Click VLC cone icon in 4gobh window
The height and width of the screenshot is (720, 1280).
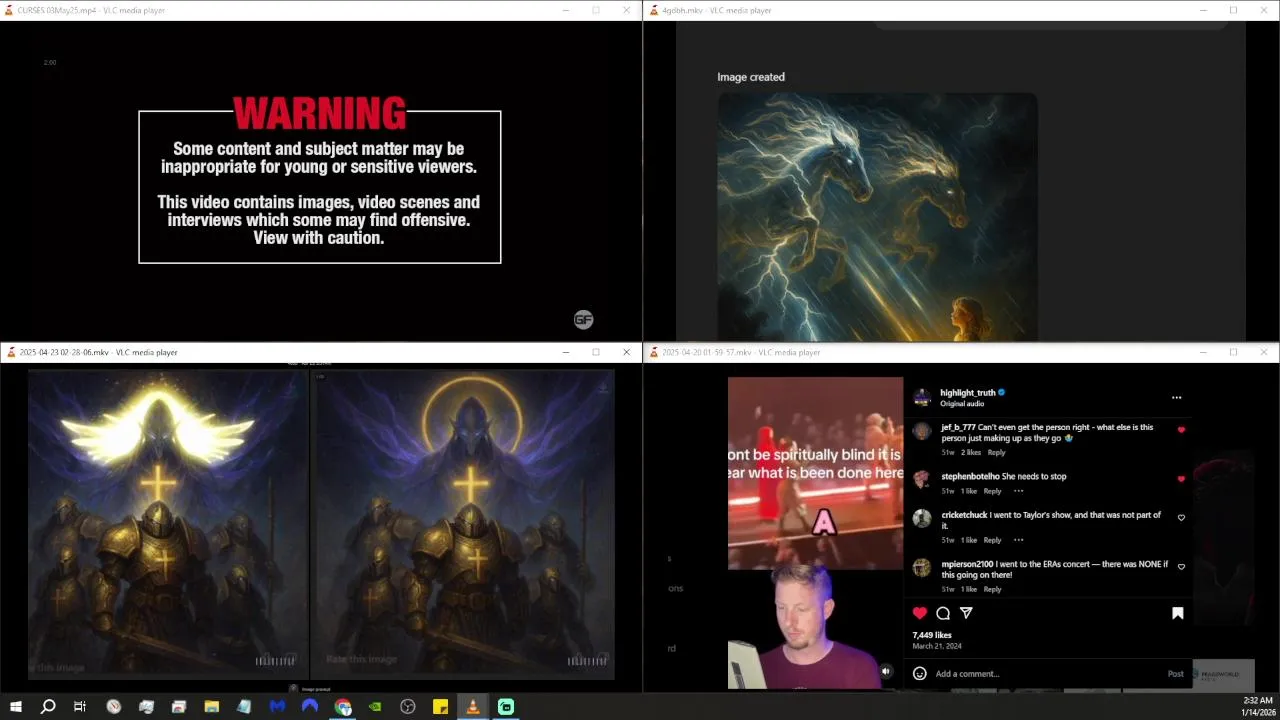point(654,10)
